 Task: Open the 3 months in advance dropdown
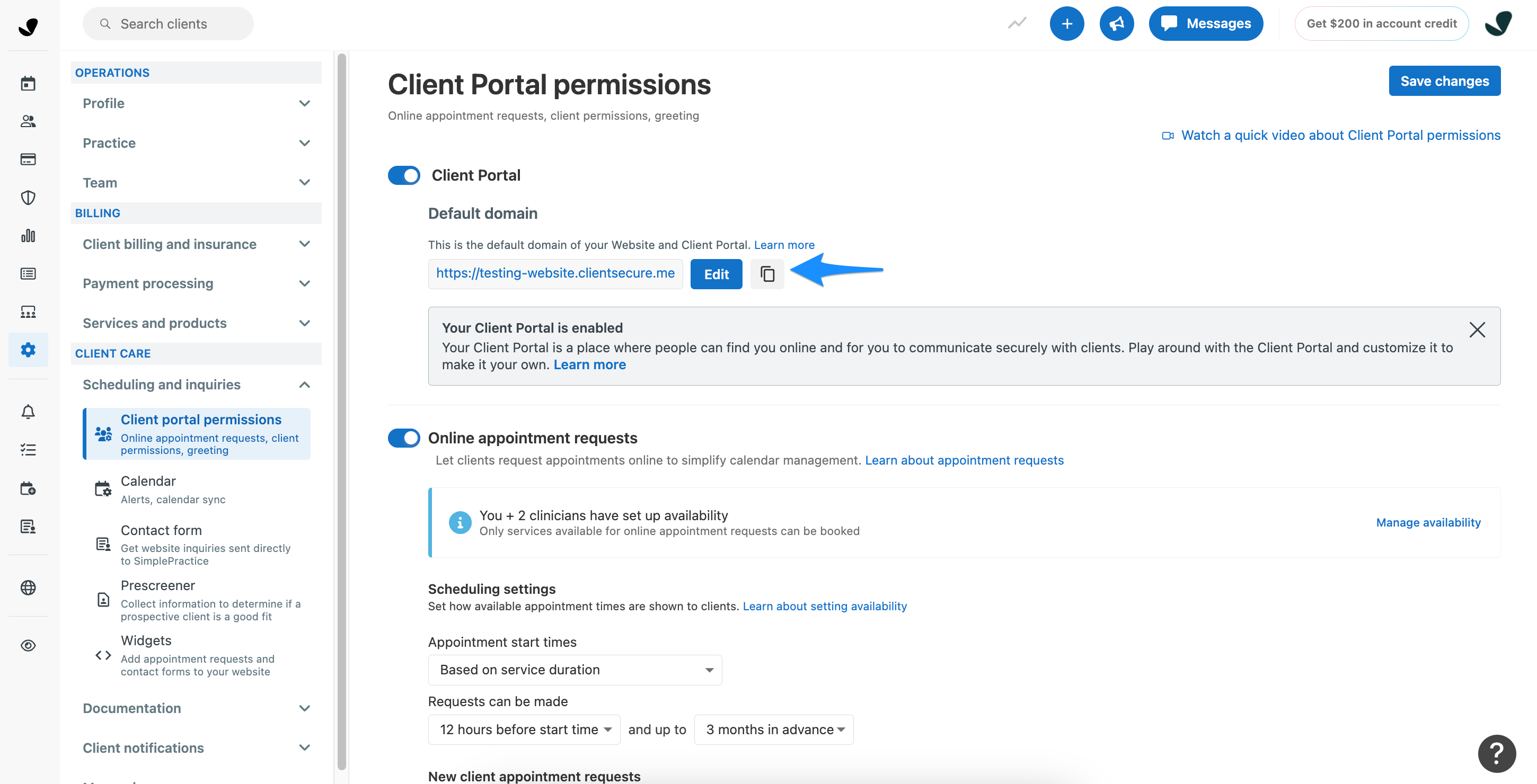pos(774,730)
